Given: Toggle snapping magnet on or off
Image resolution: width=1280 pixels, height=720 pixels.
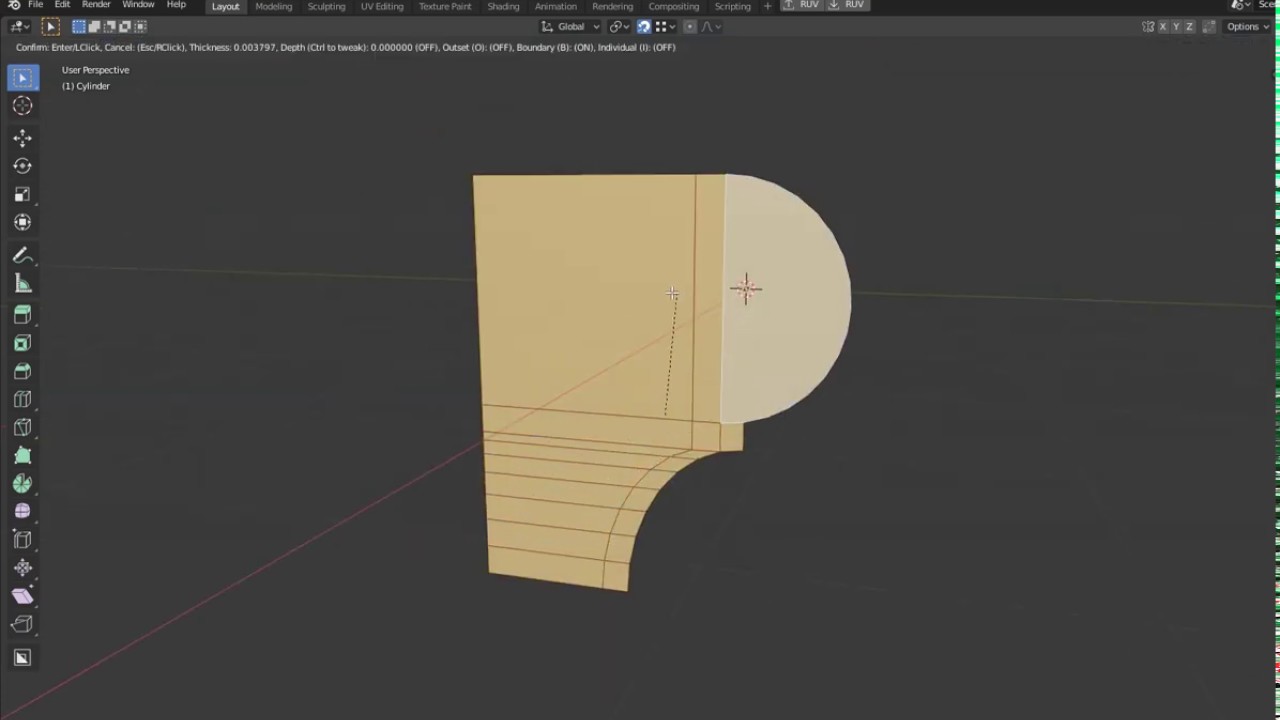Looking at the screenshot, I should (644, 26).
